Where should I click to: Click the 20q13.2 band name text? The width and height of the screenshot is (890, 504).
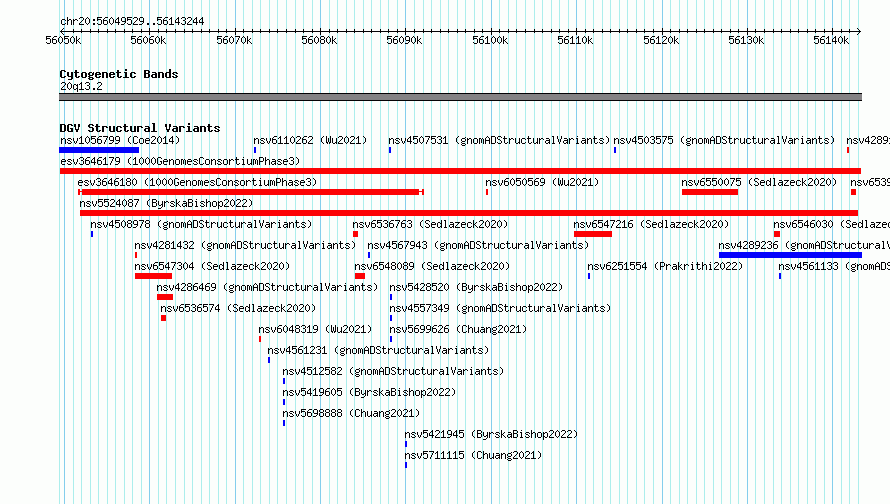81,86
